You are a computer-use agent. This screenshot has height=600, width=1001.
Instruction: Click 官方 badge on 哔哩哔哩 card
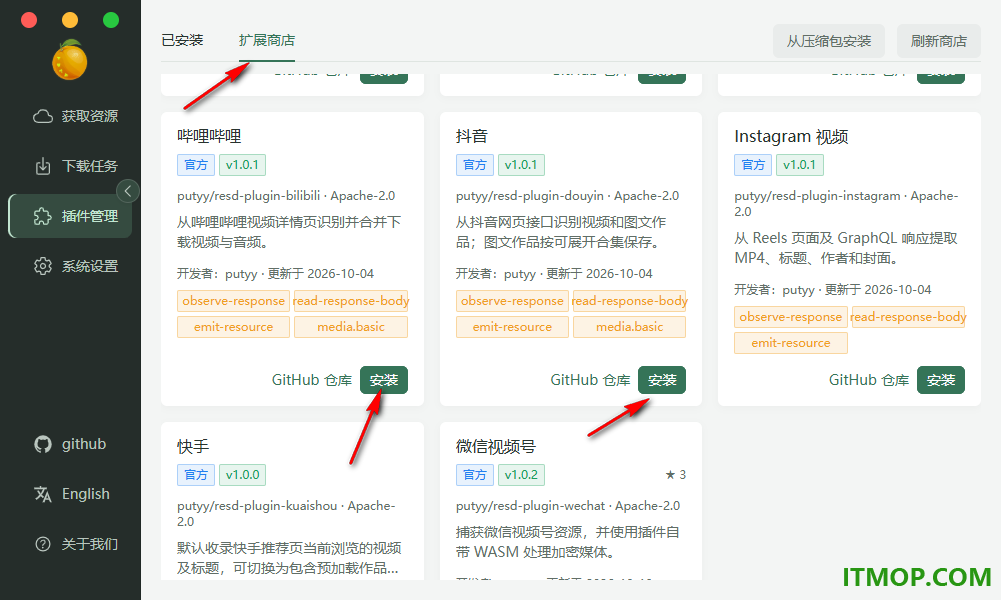[x=196, y=165]
